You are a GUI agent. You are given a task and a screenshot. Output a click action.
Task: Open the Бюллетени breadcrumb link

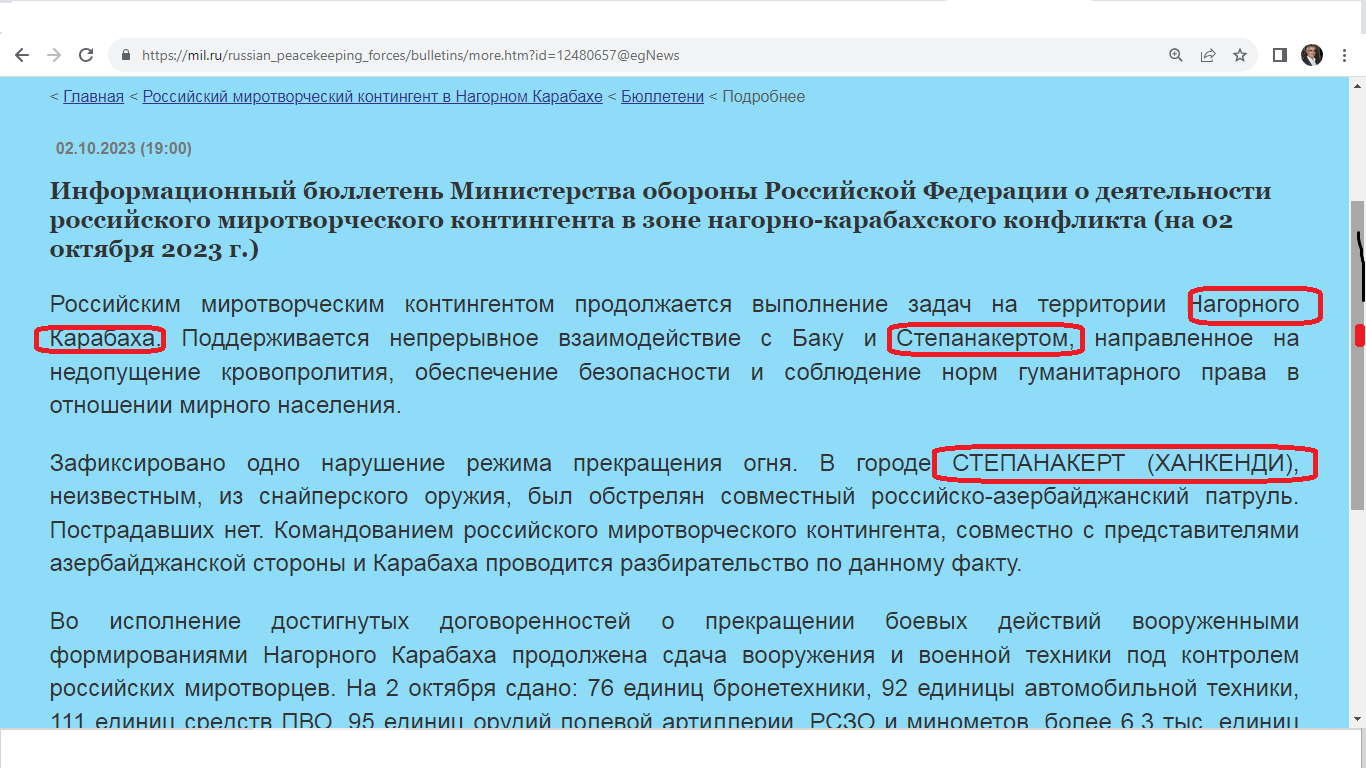tap(662, 97)
